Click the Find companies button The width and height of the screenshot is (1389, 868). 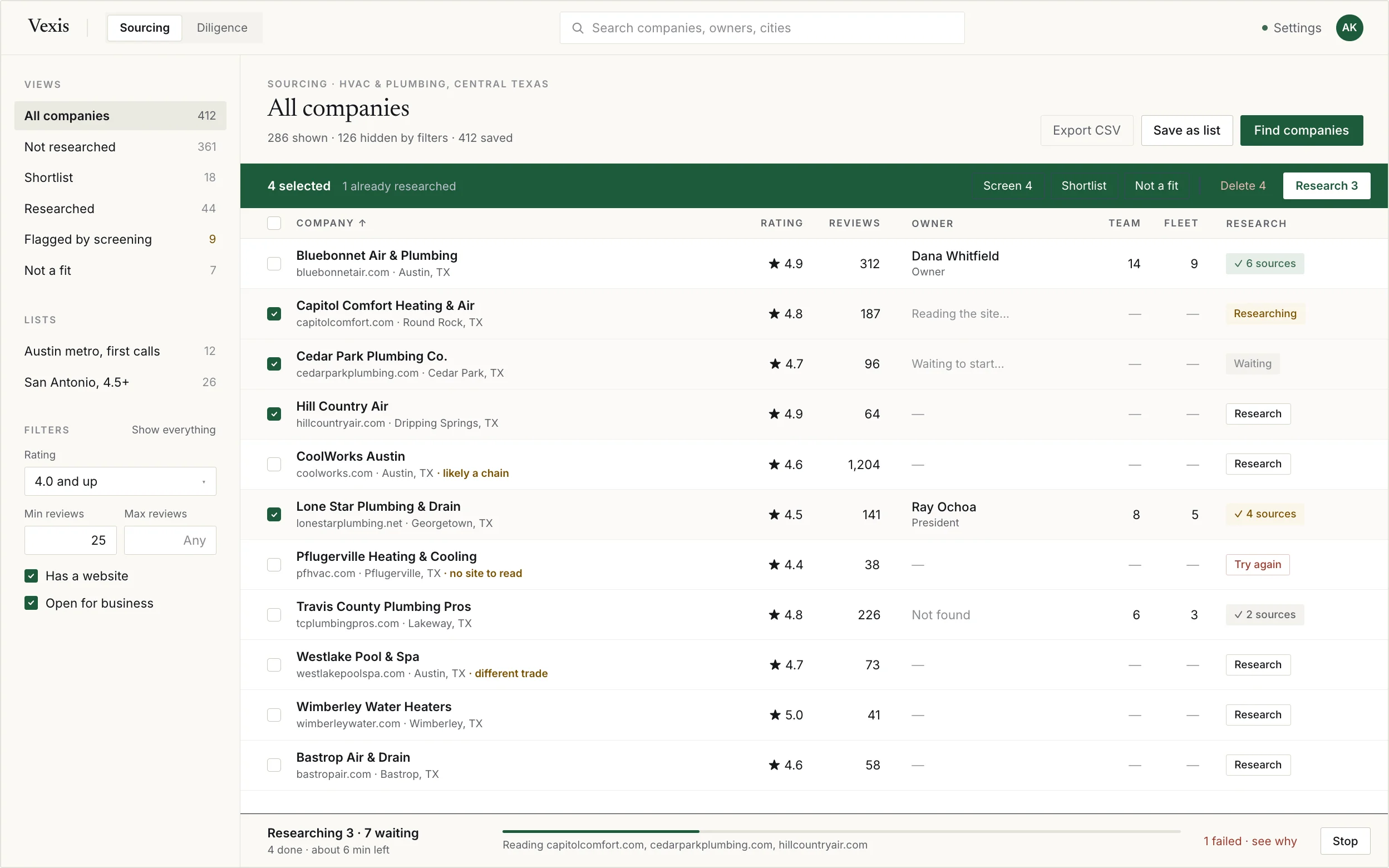1301,130
